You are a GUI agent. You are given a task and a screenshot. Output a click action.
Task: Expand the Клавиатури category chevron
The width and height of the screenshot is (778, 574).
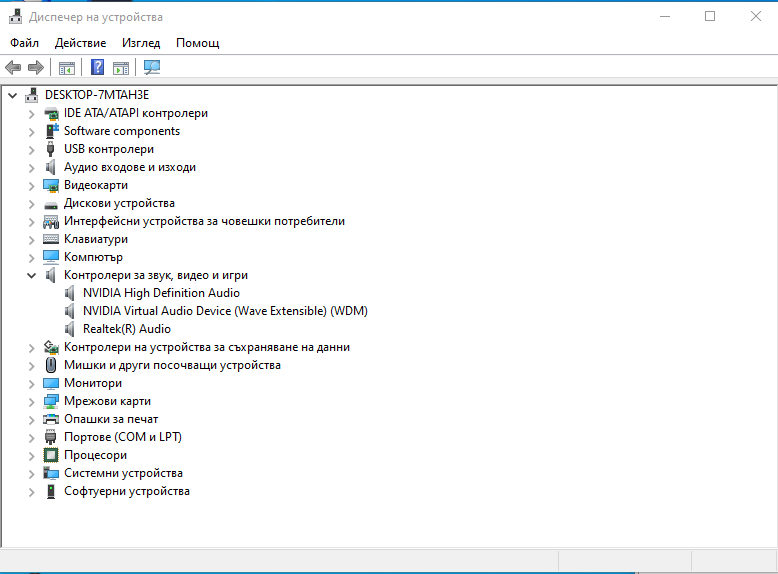(x=31, y=240)
